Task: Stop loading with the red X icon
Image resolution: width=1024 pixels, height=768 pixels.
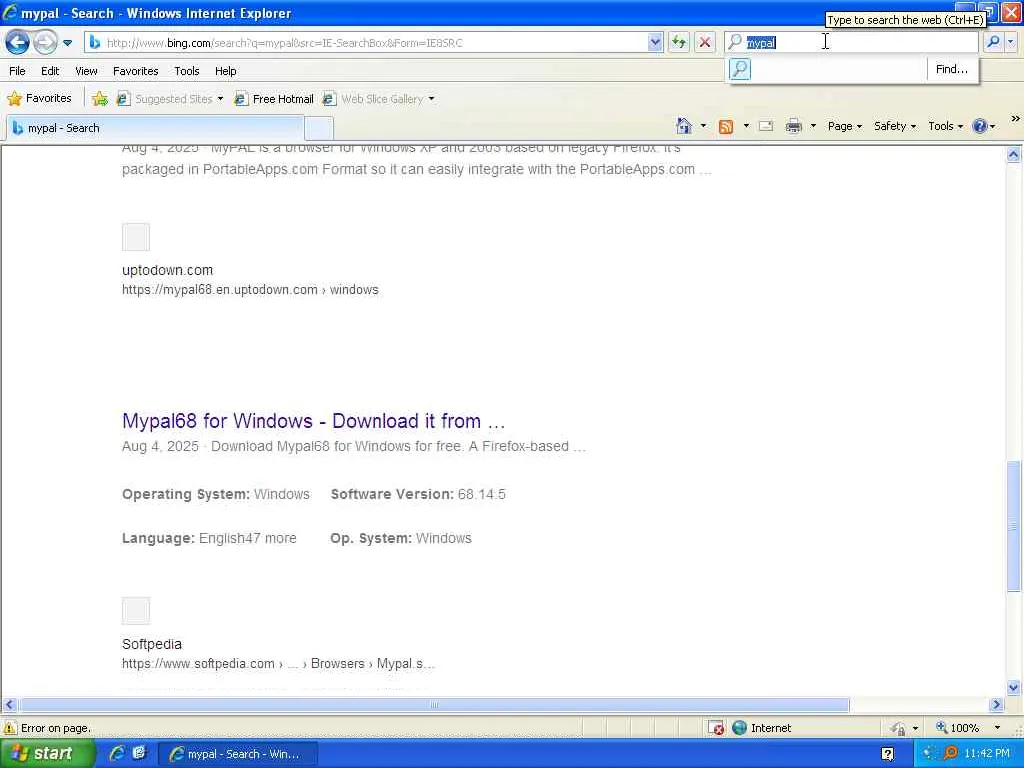Action: 705,43
